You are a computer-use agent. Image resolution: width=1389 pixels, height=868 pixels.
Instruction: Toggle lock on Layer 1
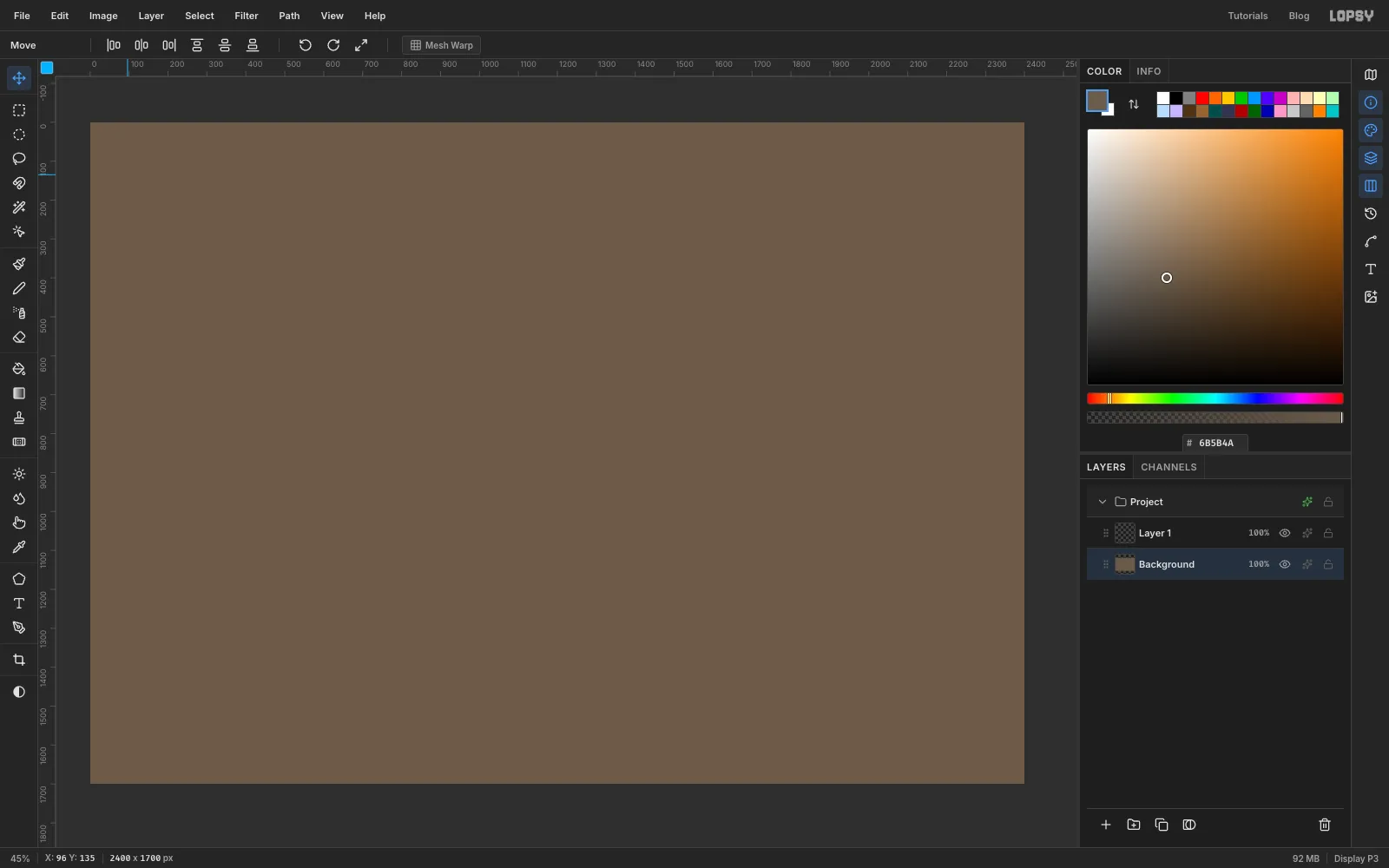(x=1328, y=533)
